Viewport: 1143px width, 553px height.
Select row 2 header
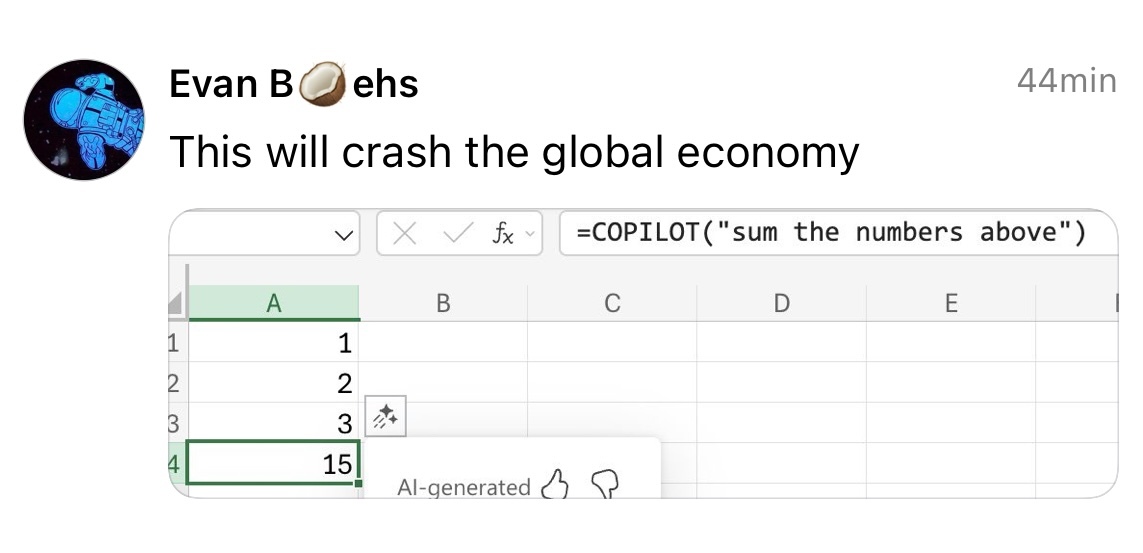coord(174,383)
